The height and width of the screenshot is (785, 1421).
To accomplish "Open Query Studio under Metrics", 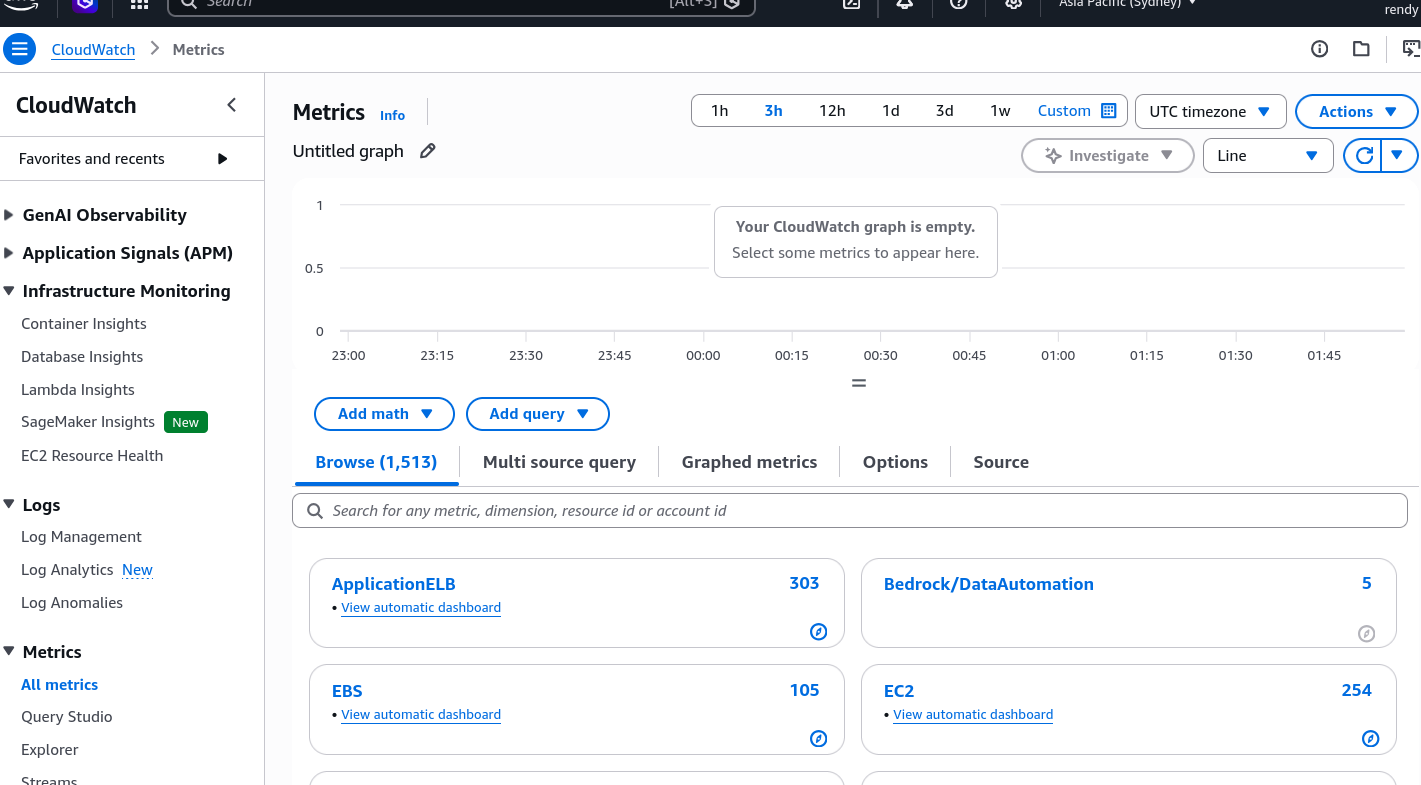I will click(x=67, y=717).
